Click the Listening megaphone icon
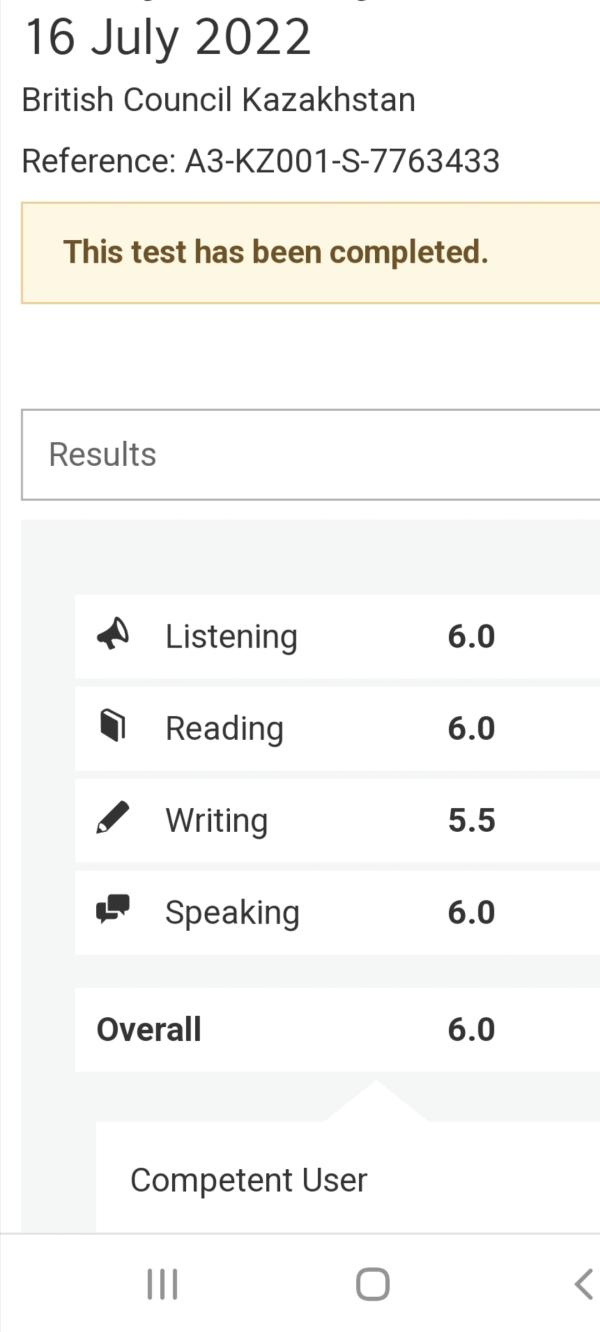600x1332 pixels. click(113, 635)
